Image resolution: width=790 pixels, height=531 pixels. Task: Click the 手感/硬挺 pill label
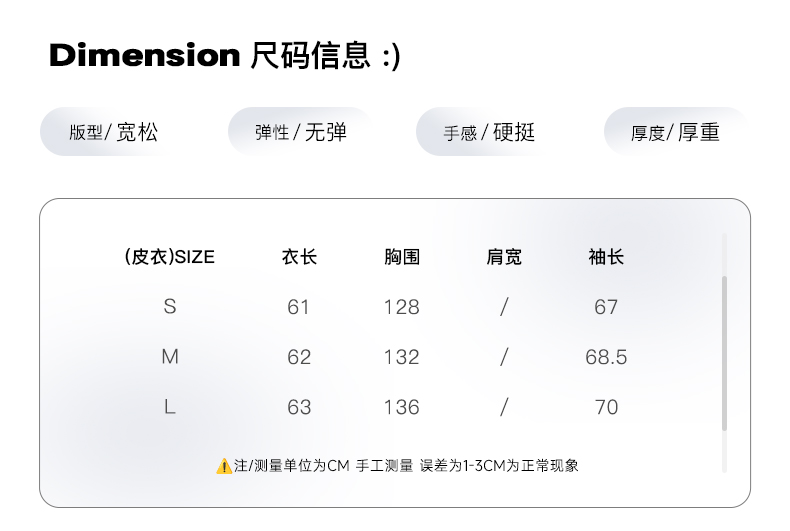[489, 132]
